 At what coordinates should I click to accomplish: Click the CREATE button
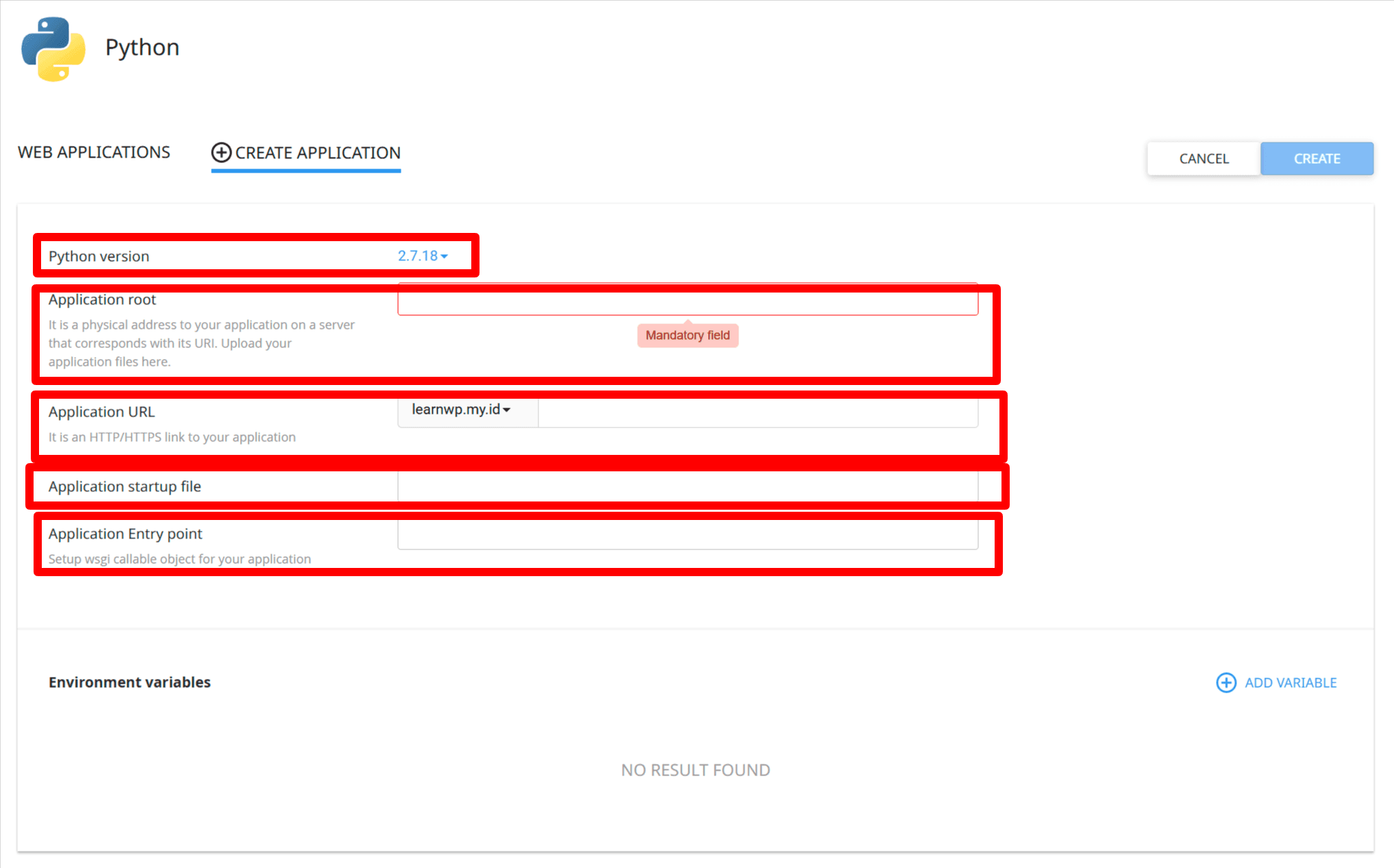pos(1316,158)
